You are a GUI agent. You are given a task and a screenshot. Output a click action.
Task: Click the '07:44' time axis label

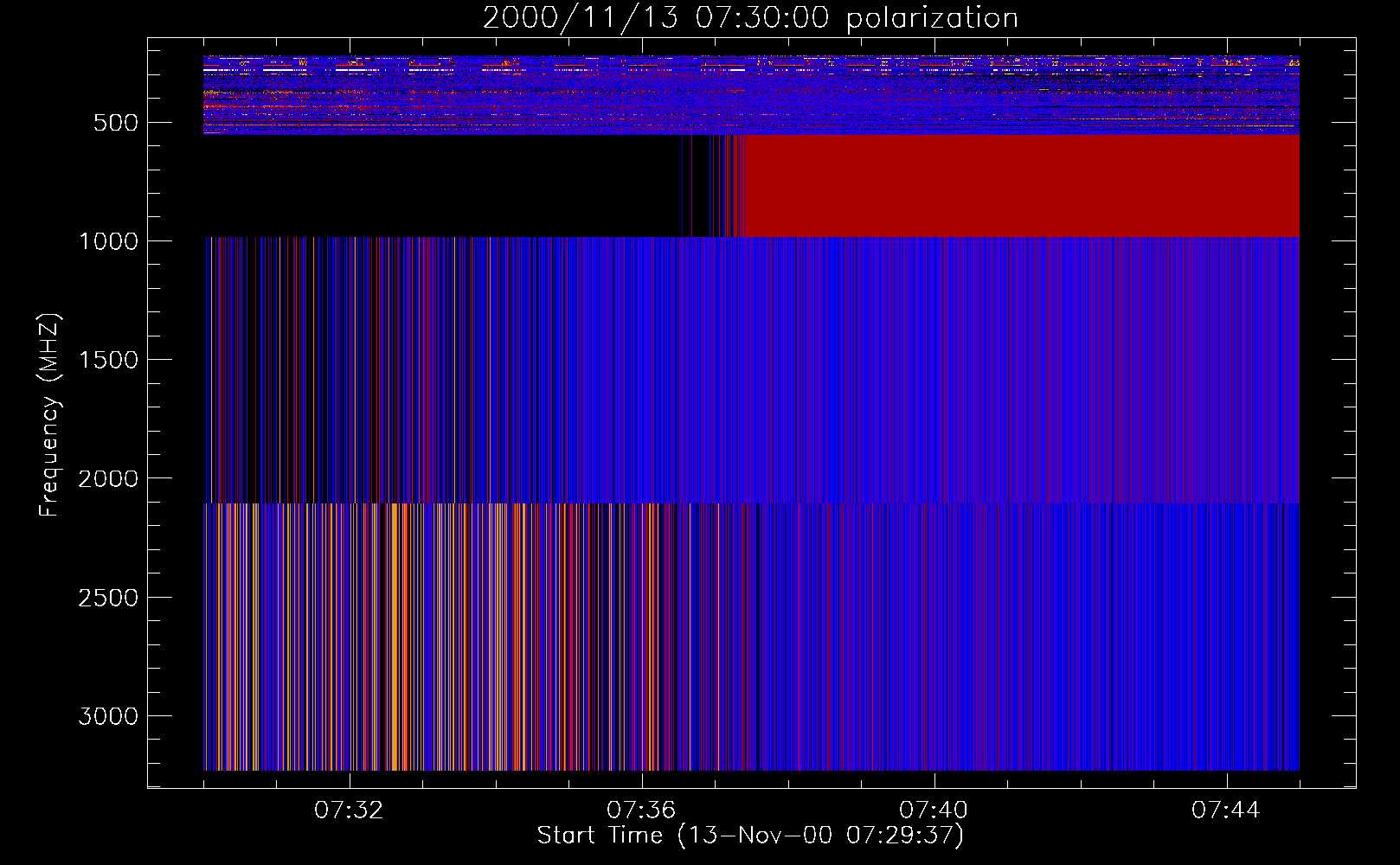click(1226, 811)
